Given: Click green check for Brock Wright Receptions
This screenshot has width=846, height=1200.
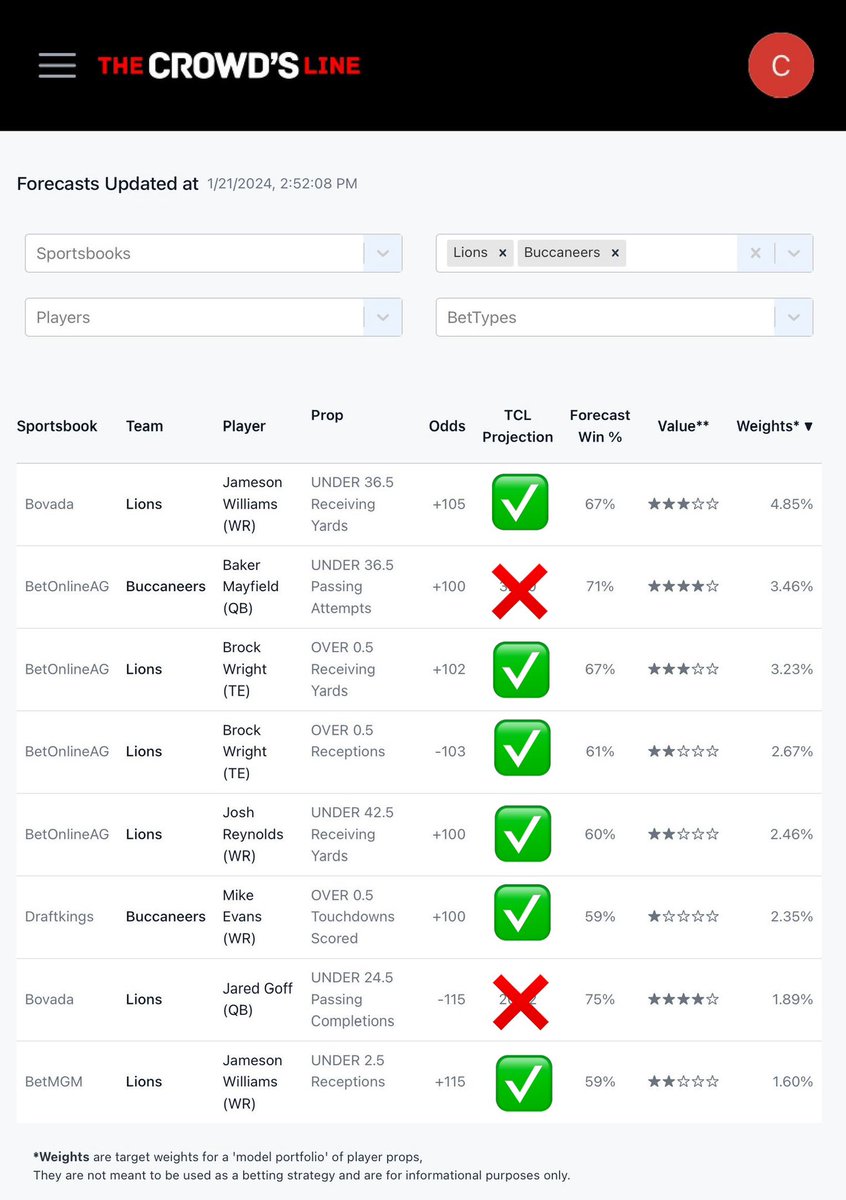Looking at the screenshot, I should [x=522, y=748].
